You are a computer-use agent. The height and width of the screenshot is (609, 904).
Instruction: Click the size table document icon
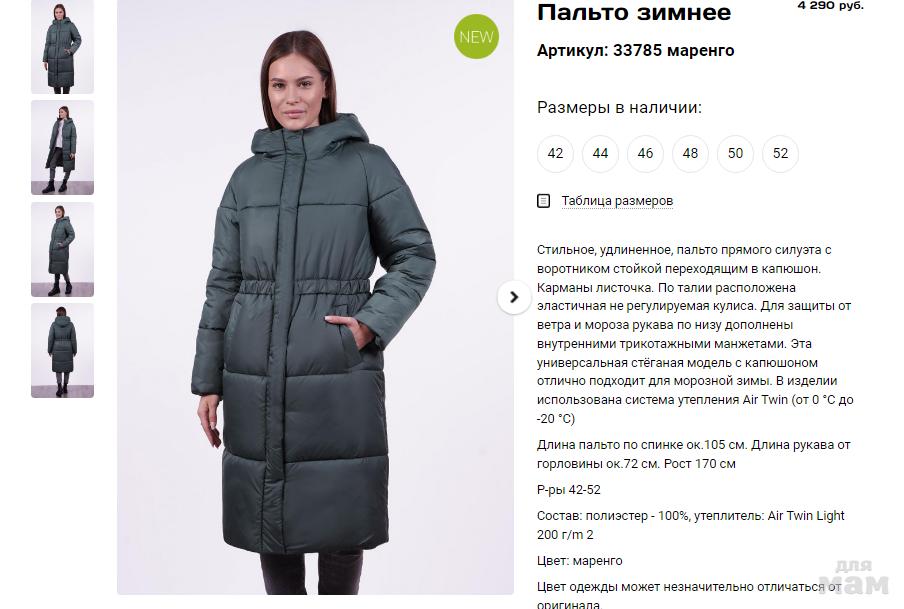543,201
